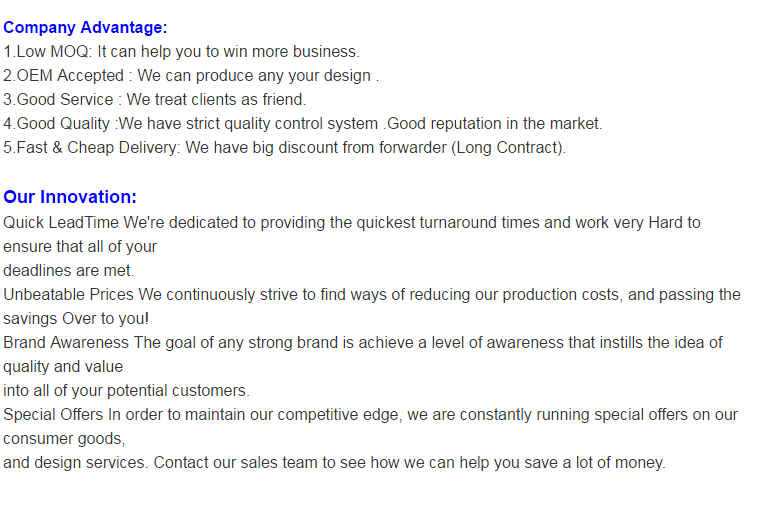
Task: Click the words 'Special Offers'
Action: 53,415
